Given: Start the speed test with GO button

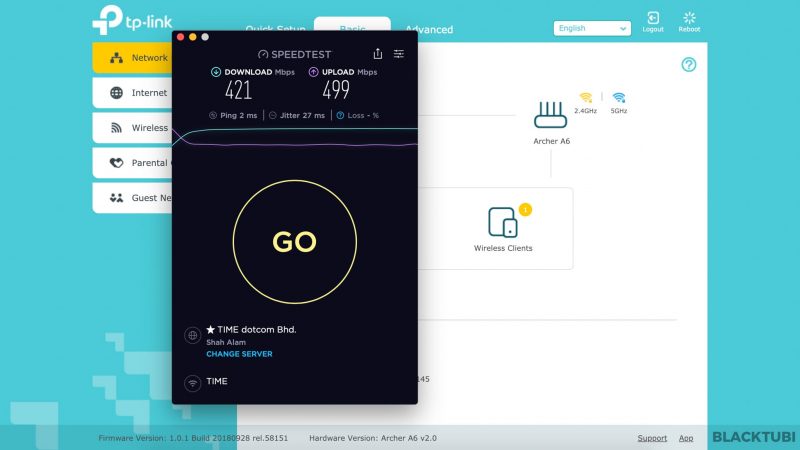Looking at the screenshot, I should [x=294, y=242].
